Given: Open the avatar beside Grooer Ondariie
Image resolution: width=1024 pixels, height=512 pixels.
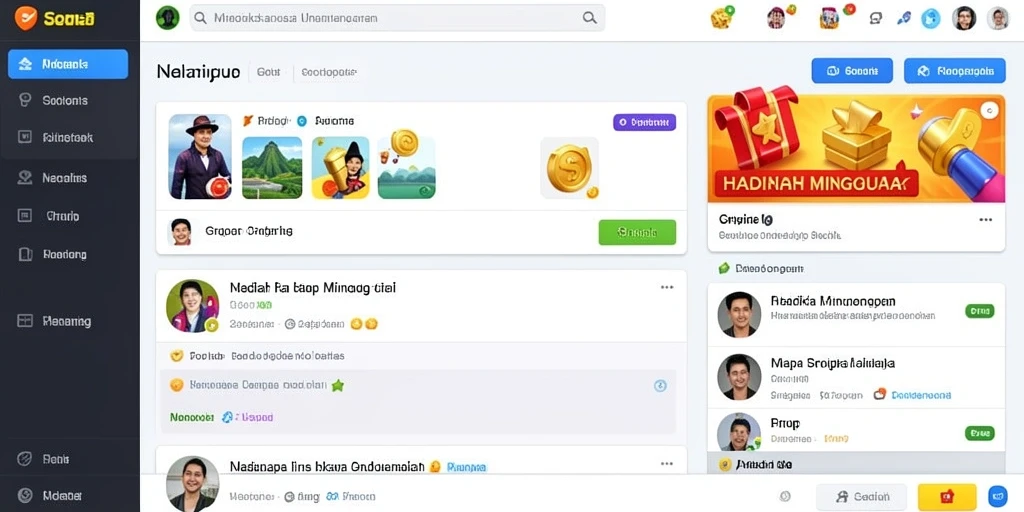Looking at the screenshot, I should (181, 232).
